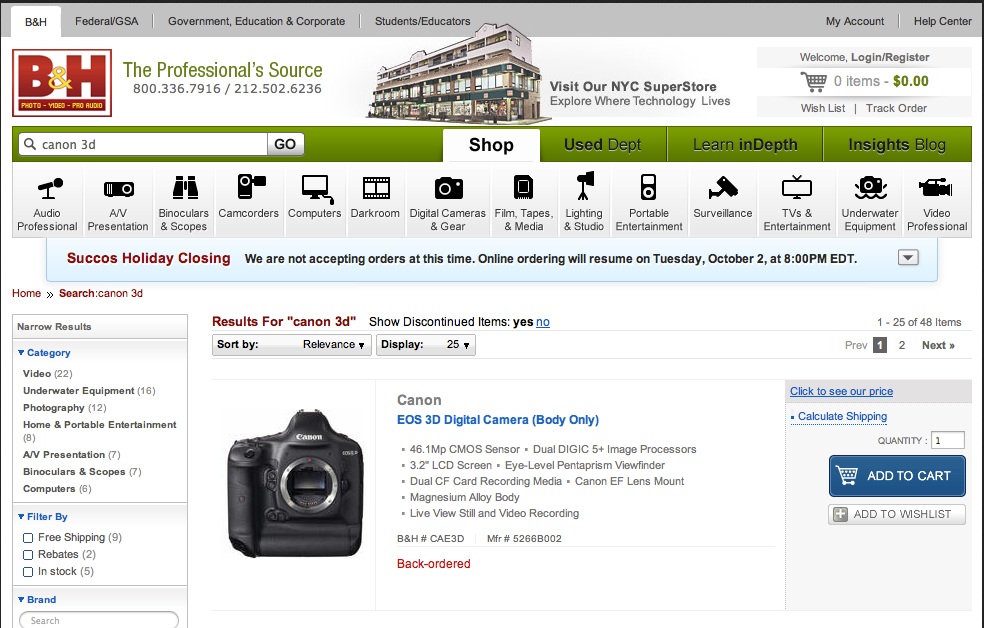Select Underwater Equipment category icon

pyautogui.click(x=870, y=187)
